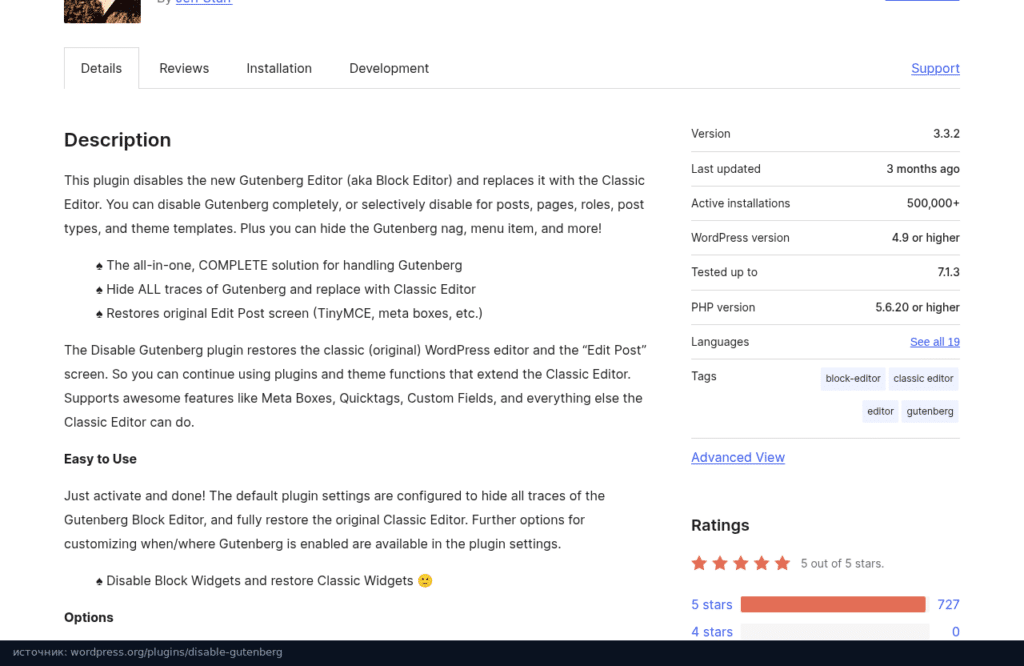Click Tested up to value 7.1.3

coord(948,272)
